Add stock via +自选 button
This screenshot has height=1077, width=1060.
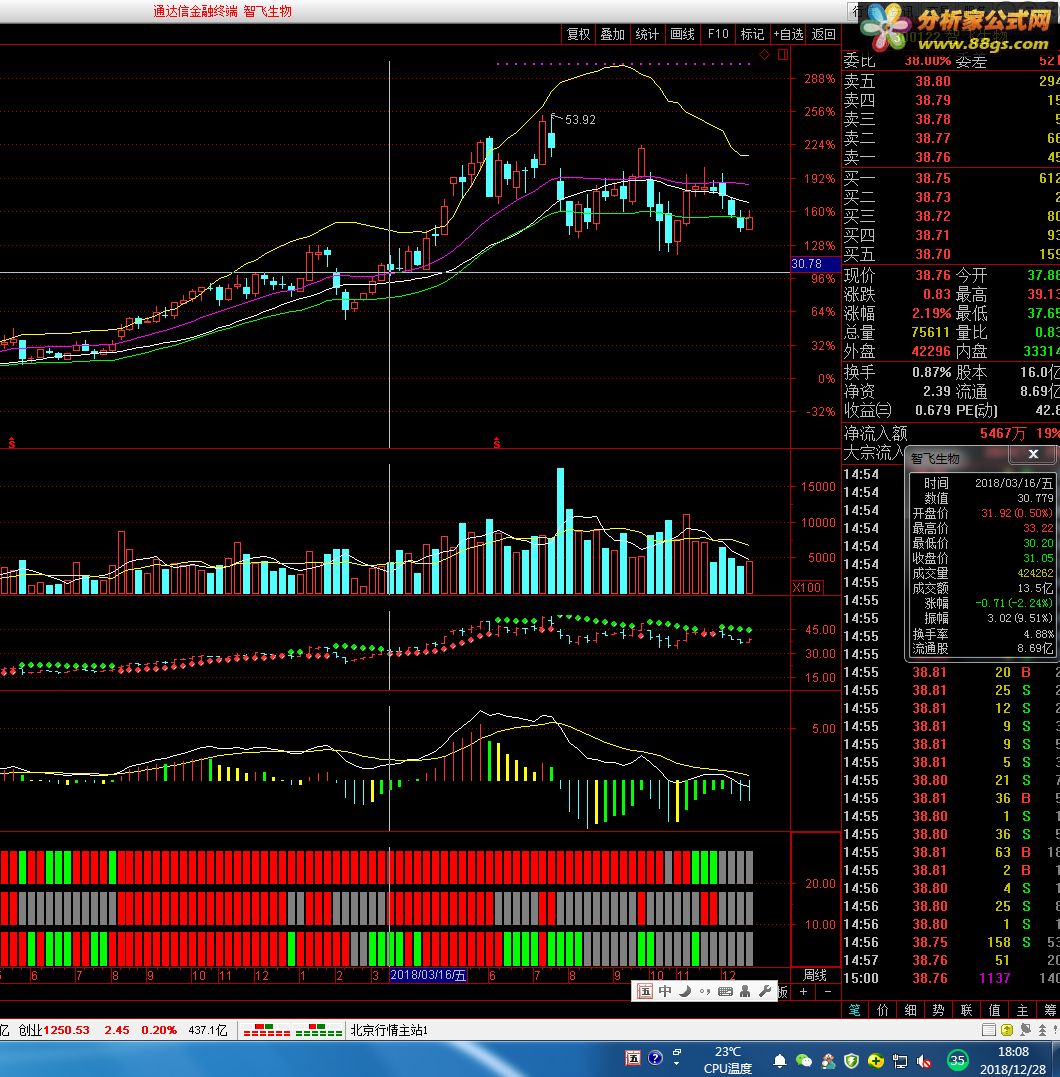click(788, 34)
